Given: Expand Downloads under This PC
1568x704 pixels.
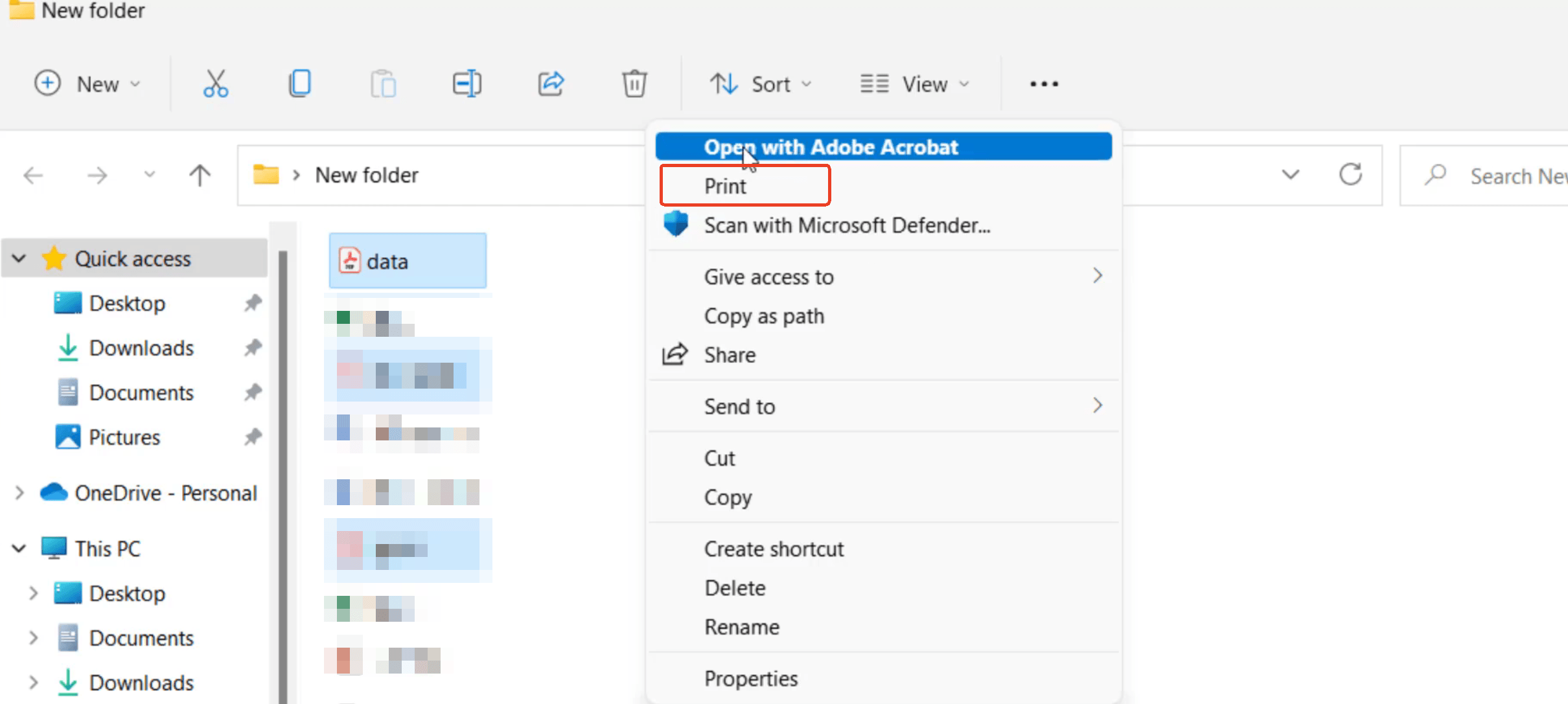Looking at the screenshot, I should (x=33, y=683).
